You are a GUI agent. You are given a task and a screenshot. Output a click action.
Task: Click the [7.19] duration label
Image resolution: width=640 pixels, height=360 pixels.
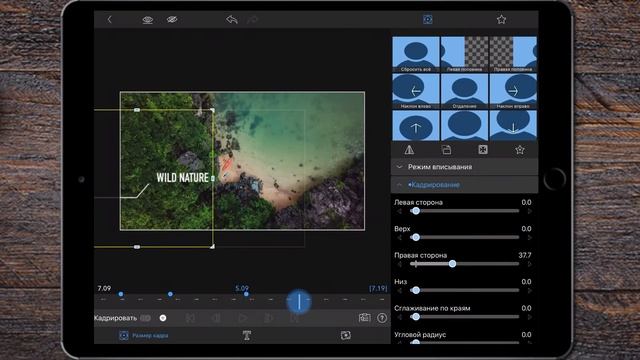378,288
